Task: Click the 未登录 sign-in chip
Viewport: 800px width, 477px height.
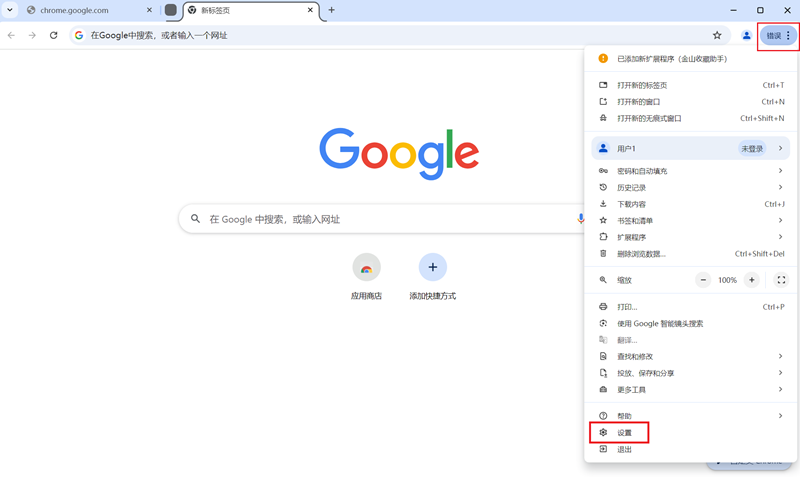Action: (x=752, y=148)
